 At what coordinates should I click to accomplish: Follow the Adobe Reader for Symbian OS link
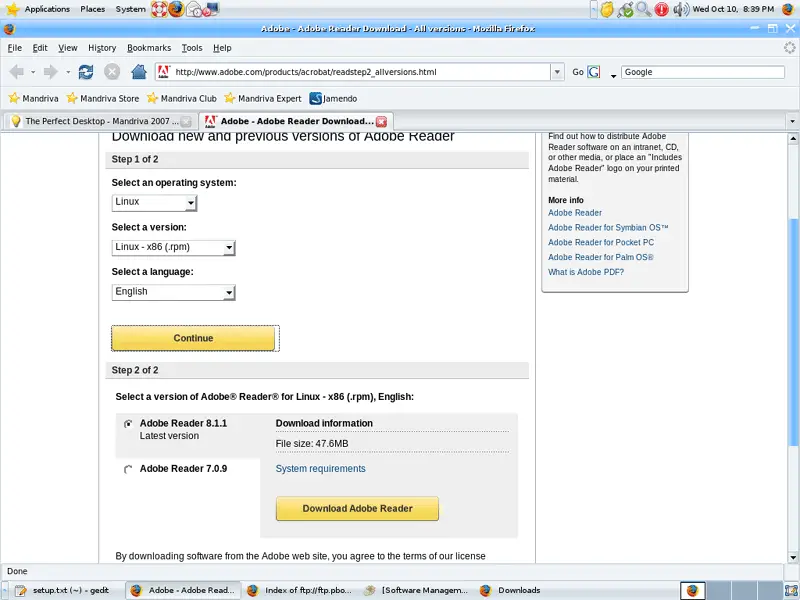[608, 228]
